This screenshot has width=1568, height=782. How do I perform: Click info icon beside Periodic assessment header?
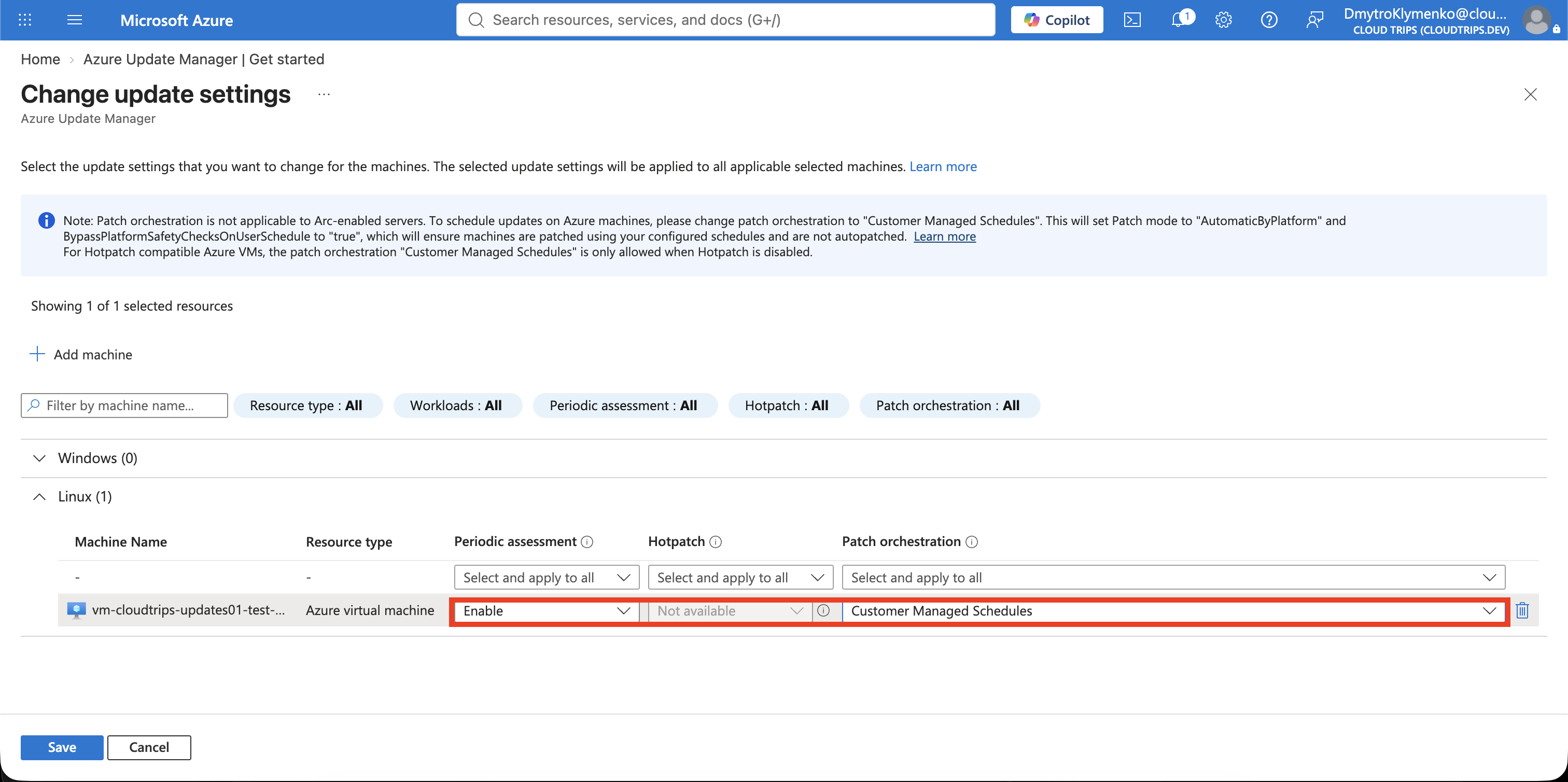pos(587,541)
